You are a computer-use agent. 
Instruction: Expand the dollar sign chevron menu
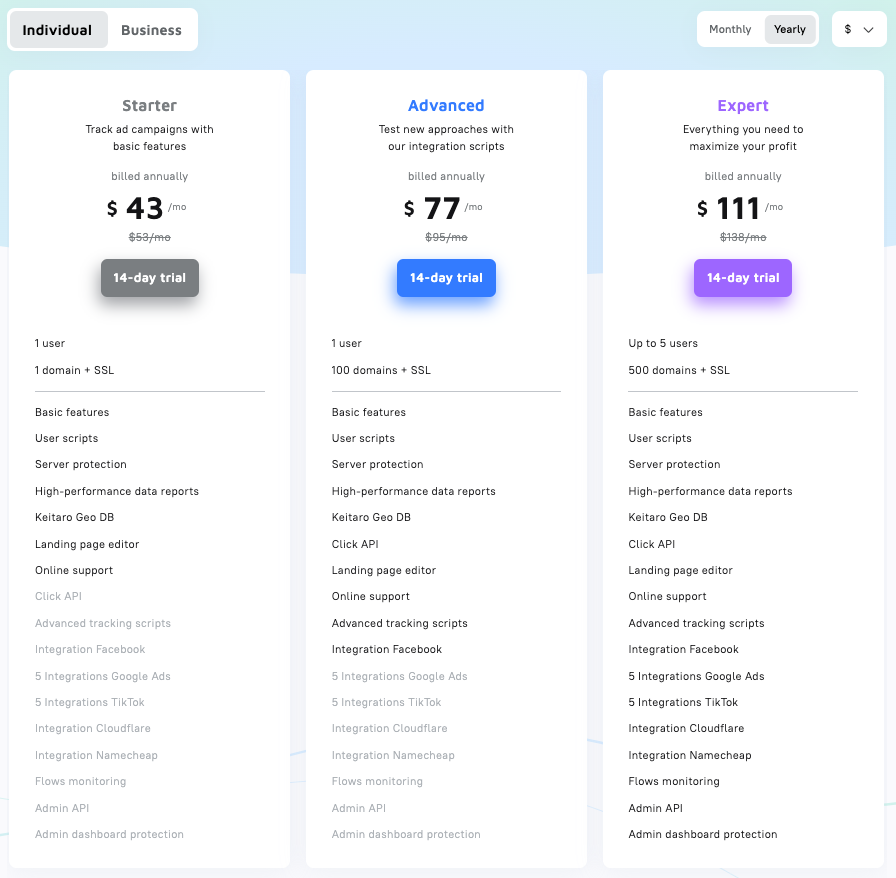[x=869, y=29]
